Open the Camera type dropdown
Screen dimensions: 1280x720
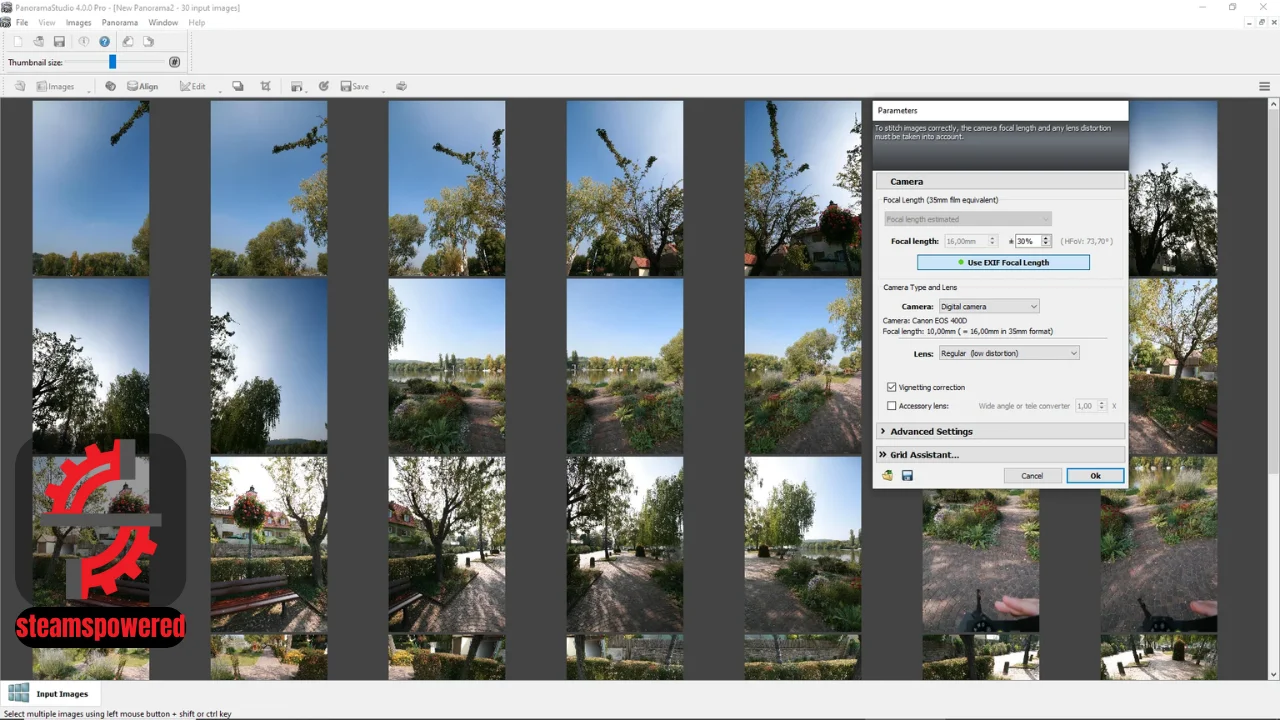point(988,306)
